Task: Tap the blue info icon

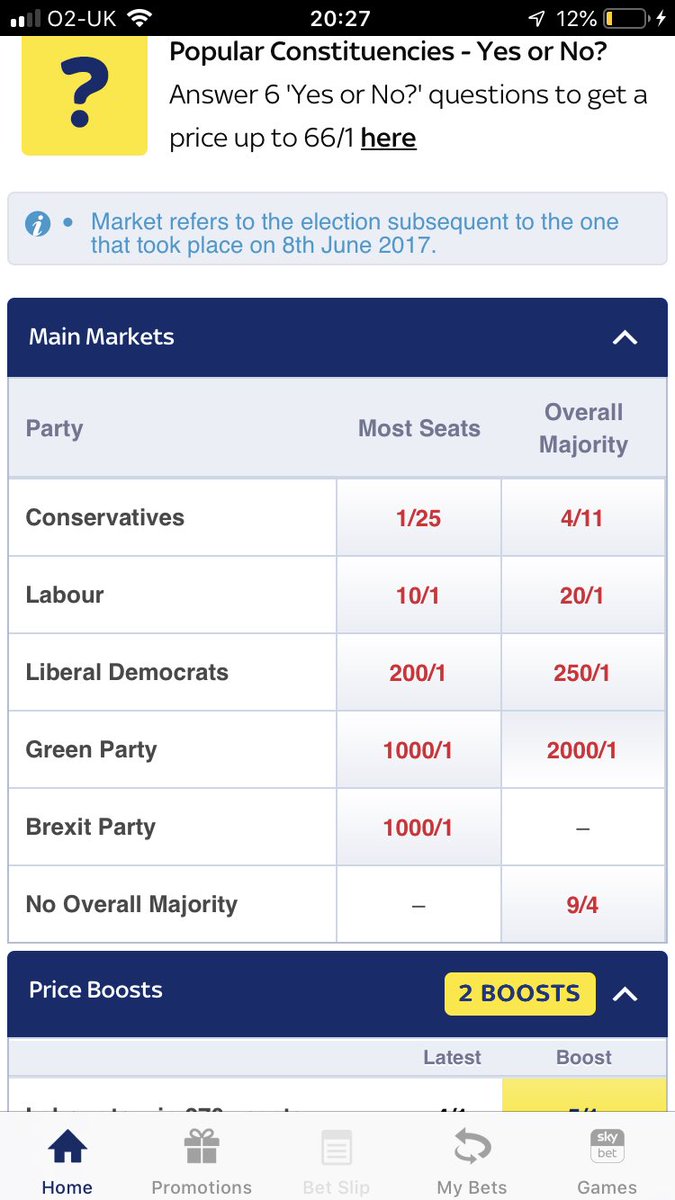Action: coord(38,223)
